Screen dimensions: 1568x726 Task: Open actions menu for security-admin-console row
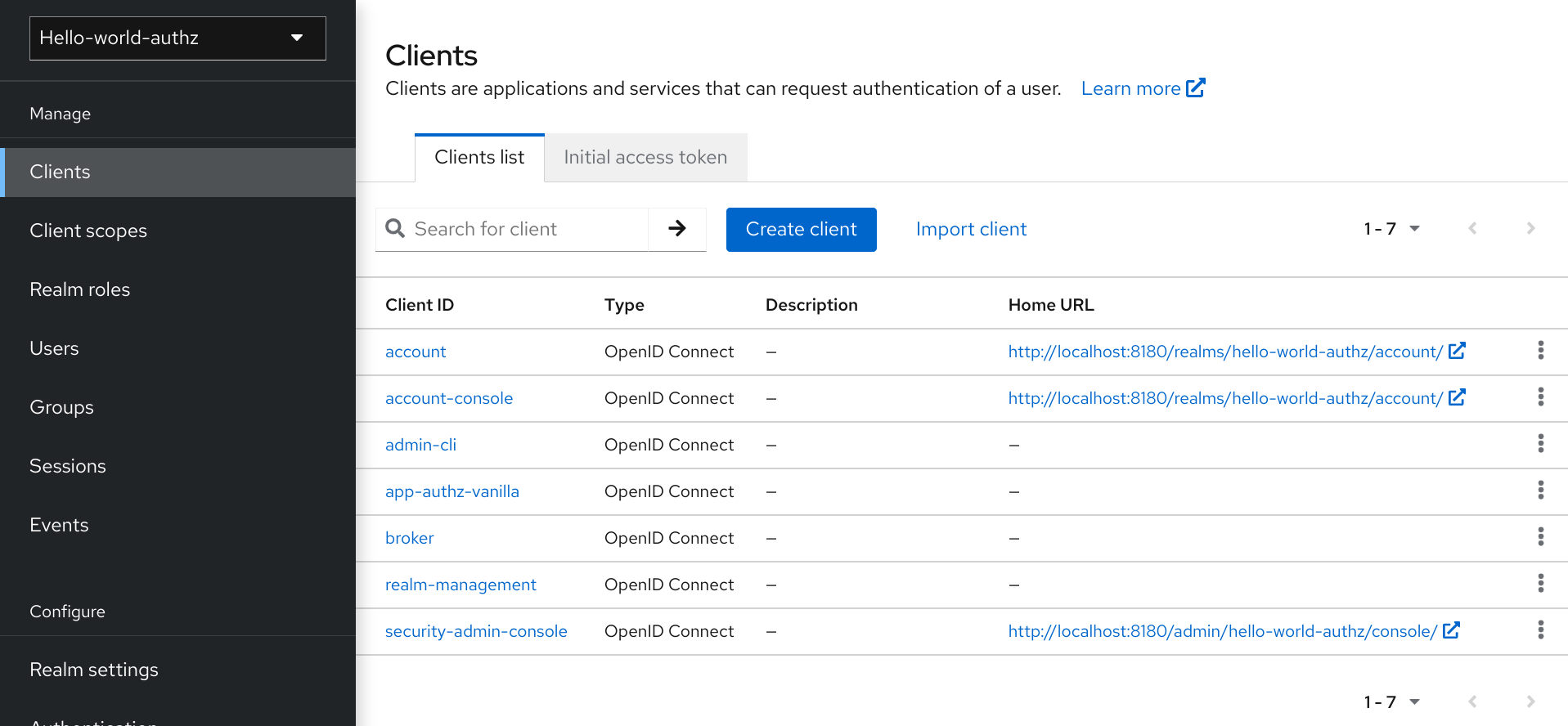(x=1540, y=630)
